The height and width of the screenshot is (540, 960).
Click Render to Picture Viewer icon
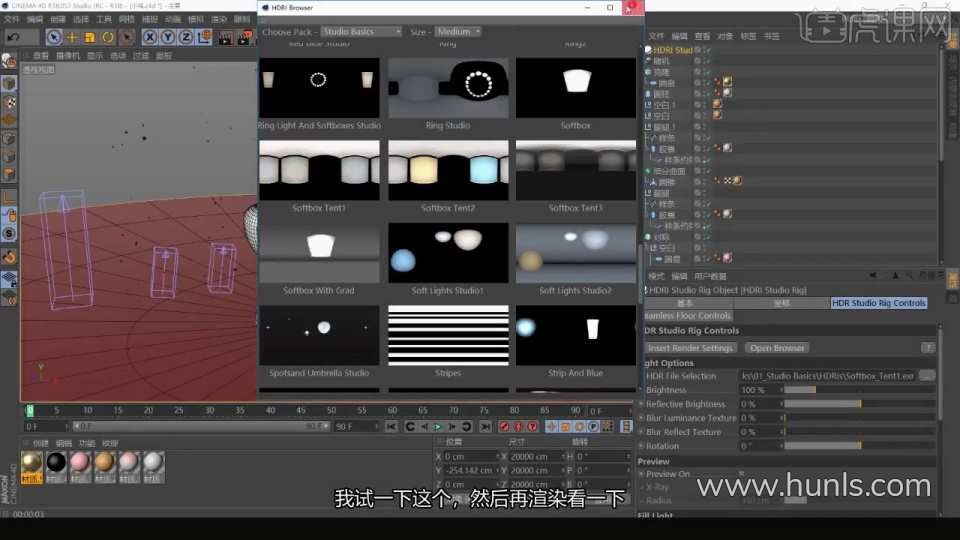[244, 38]
